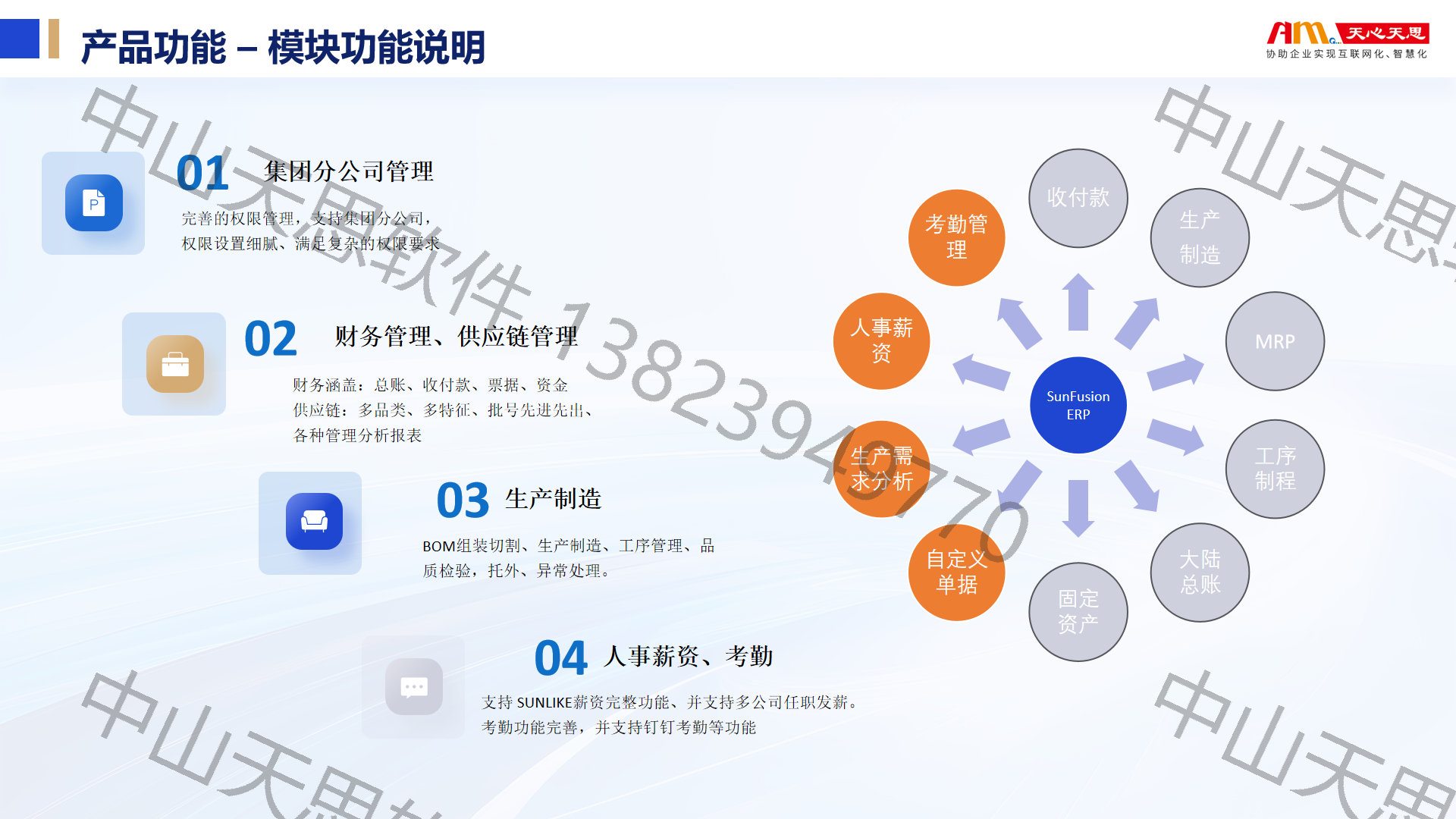Click the arrow pointing toward 工序制程 circle
Image resolution: width=1456 pixels, height=819 pixels.
click(1175, 437)
